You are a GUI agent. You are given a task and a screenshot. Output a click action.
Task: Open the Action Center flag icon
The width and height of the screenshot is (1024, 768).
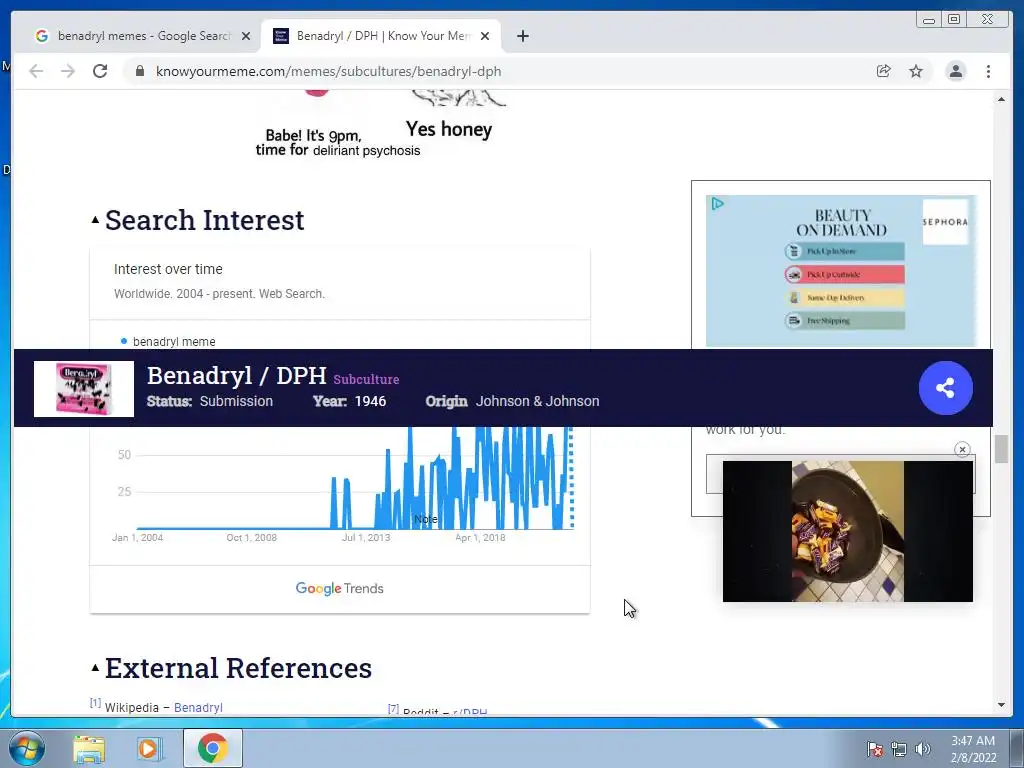click(874, 749)
